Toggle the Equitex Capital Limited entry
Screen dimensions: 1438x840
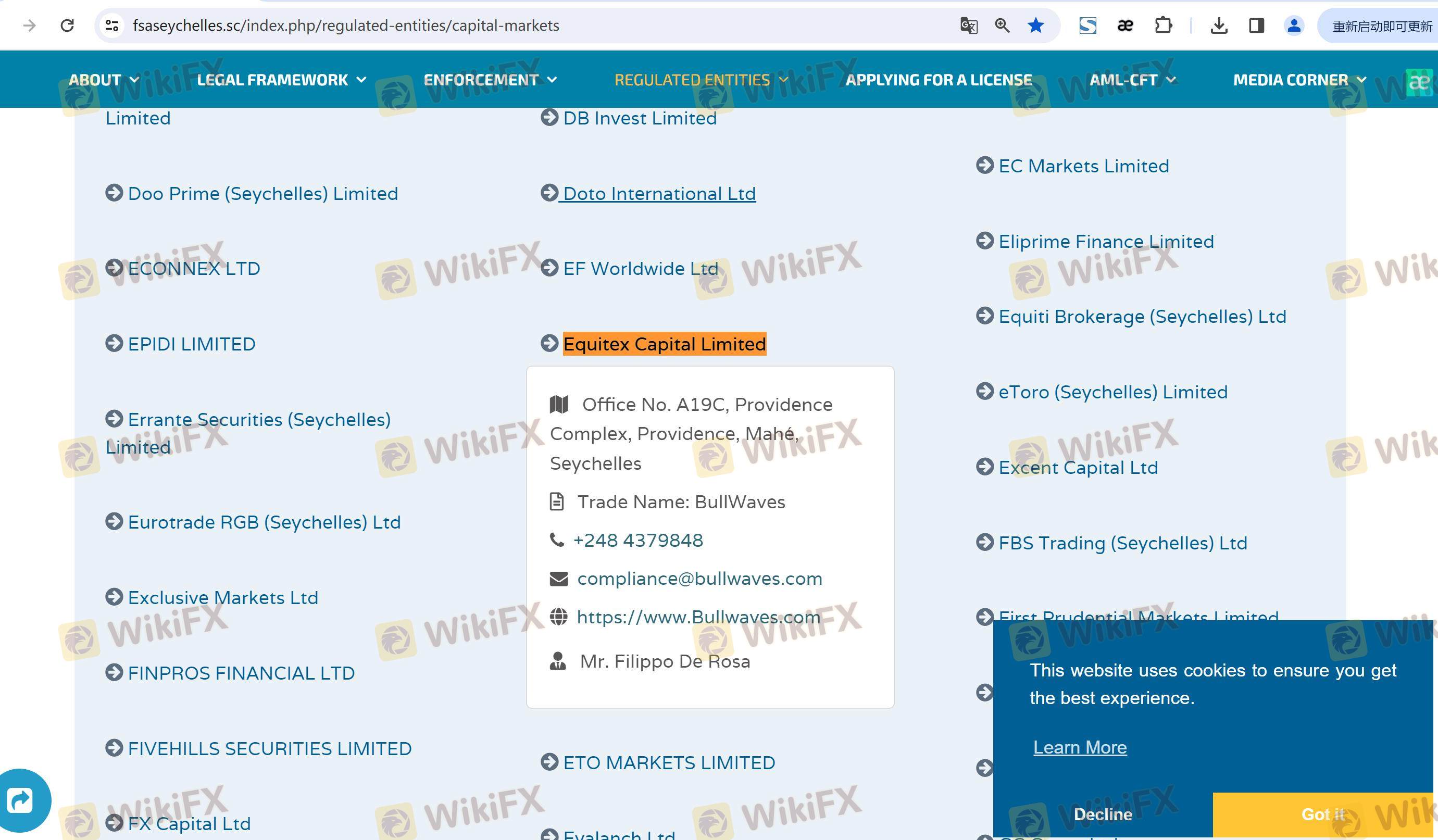click(664, 344)
